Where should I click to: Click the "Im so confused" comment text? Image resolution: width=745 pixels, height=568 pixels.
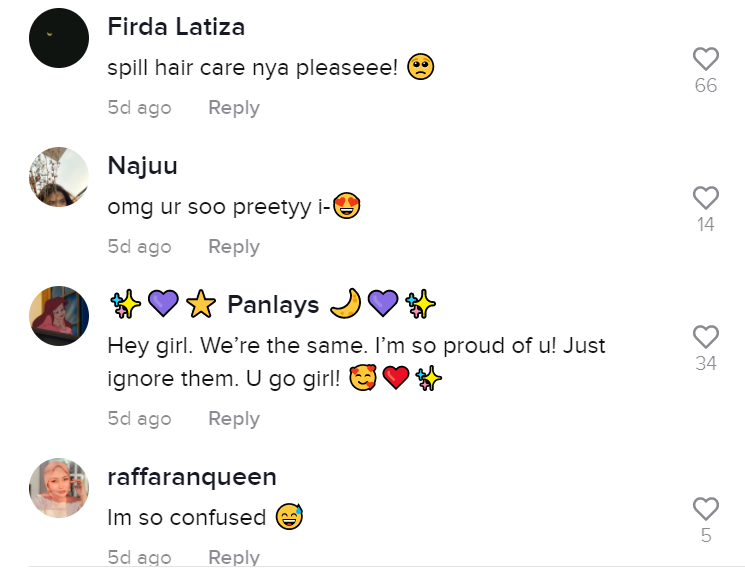coord(186,517)
